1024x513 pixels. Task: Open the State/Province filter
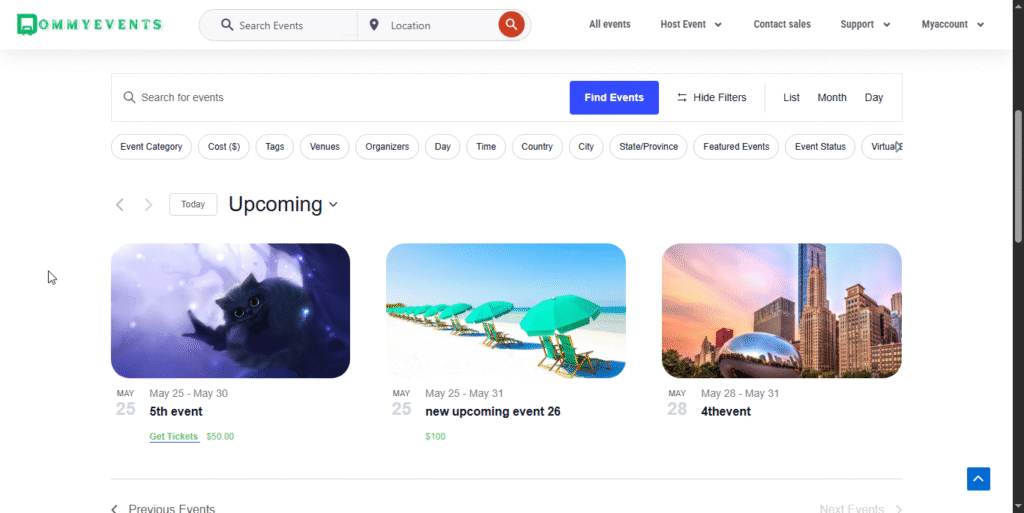coord(648,147)
